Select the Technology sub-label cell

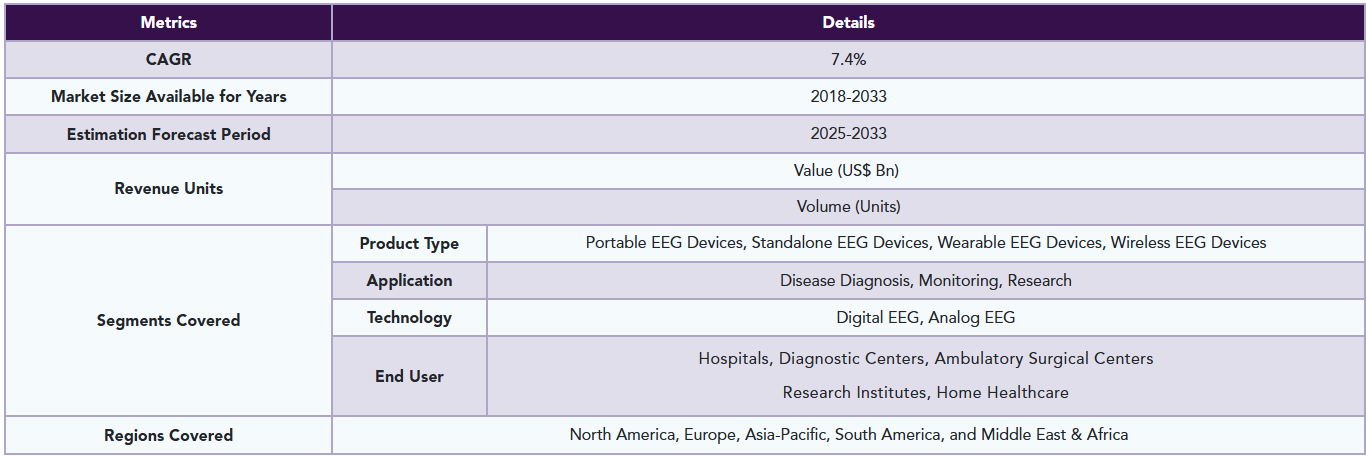[409, 317]
